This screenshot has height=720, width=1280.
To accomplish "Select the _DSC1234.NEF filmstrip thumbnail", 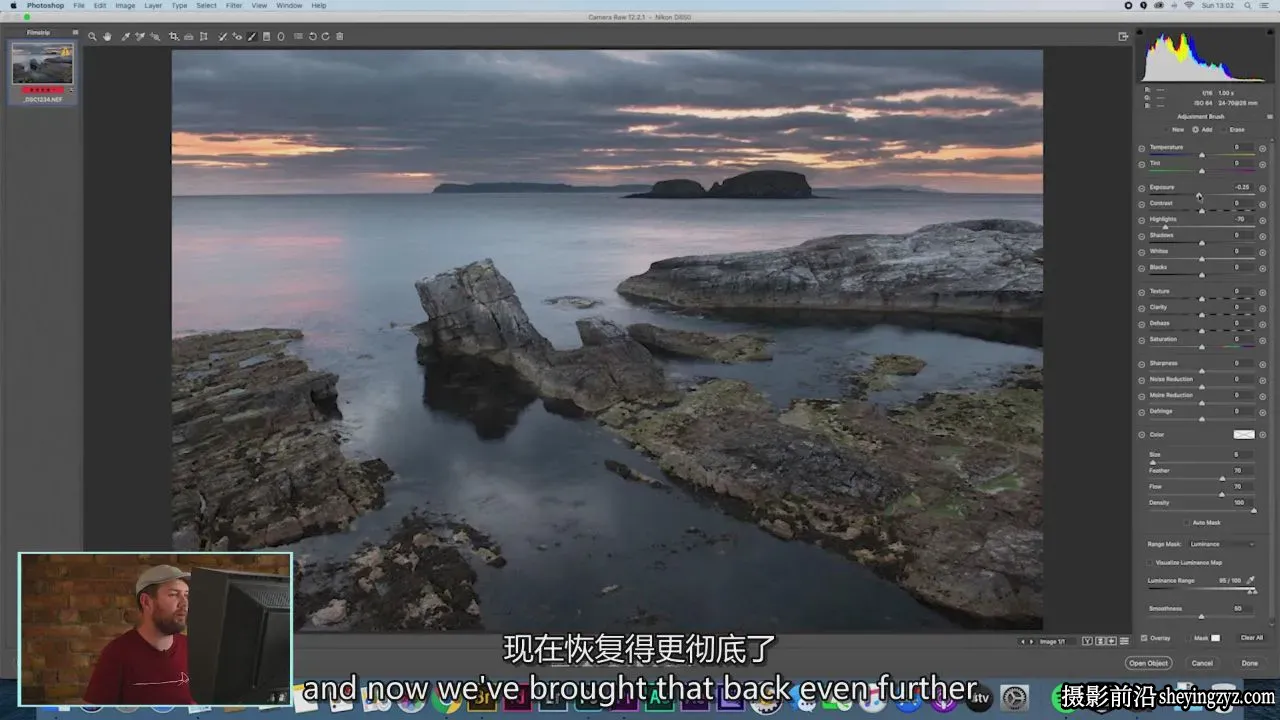I will (42, 65).
